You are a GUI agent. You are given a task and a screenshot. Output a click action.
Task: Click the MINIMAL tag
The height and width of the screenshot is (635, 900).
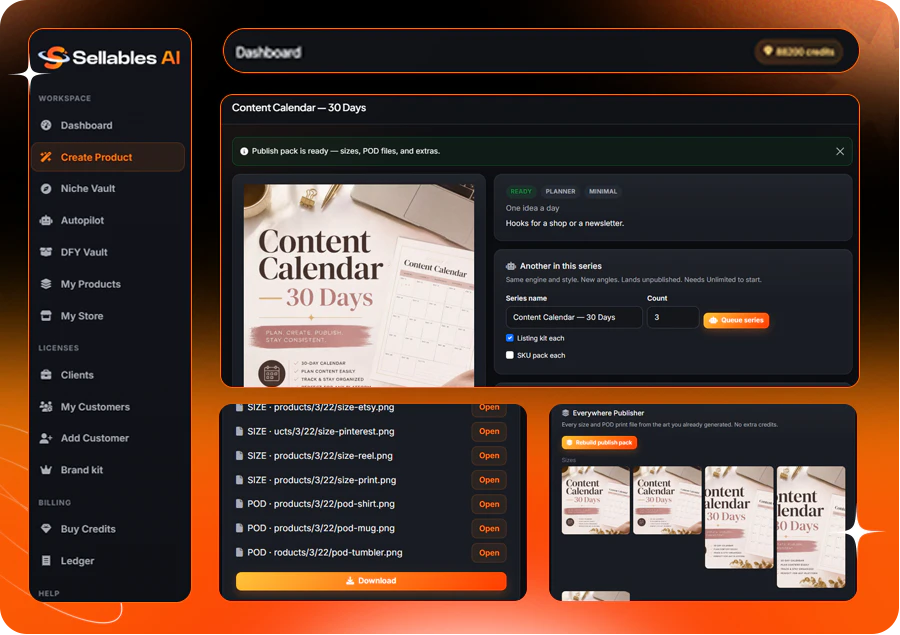click(603, 191)
